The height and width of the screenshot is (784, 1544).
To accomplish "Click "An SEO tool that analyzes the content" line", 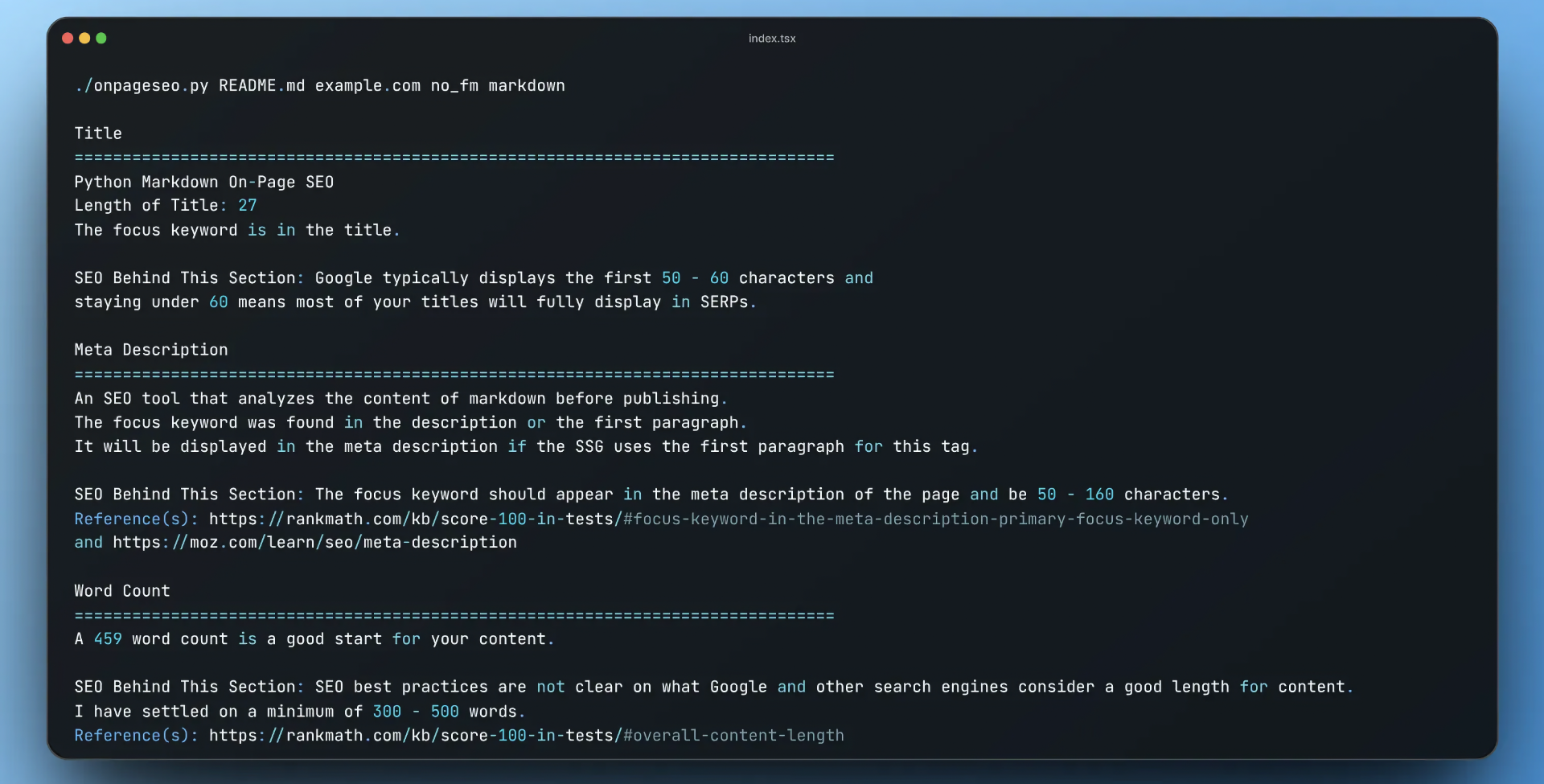I will tap(401, 399).
